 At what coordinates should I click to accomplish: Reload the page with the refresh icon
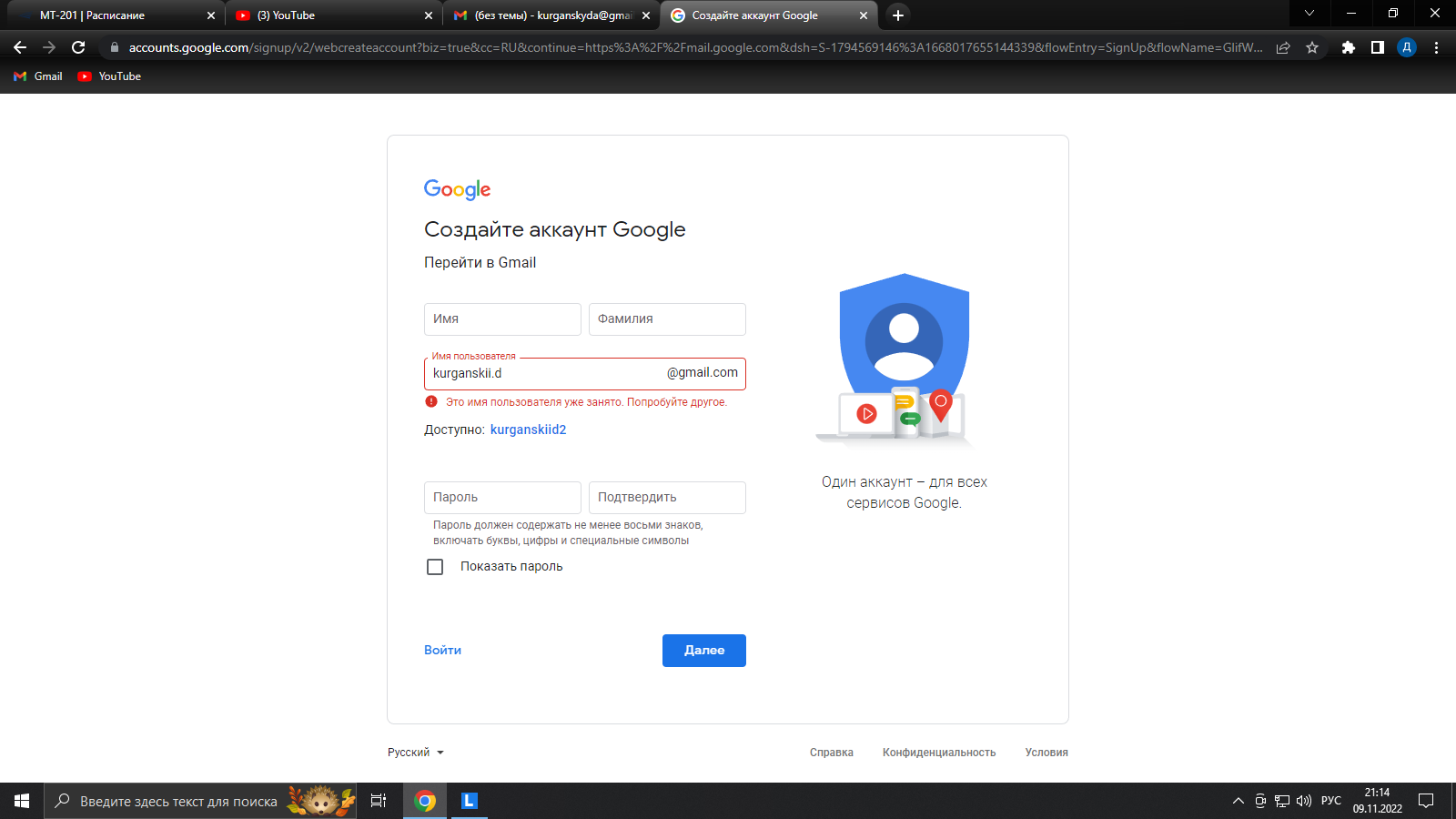(x=78, y=47)
